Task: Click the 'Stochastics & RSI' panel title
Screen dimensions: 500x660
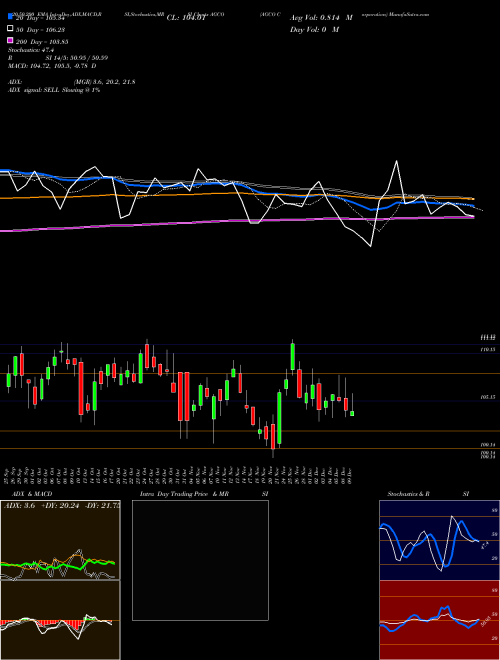Action: point(428,494)
